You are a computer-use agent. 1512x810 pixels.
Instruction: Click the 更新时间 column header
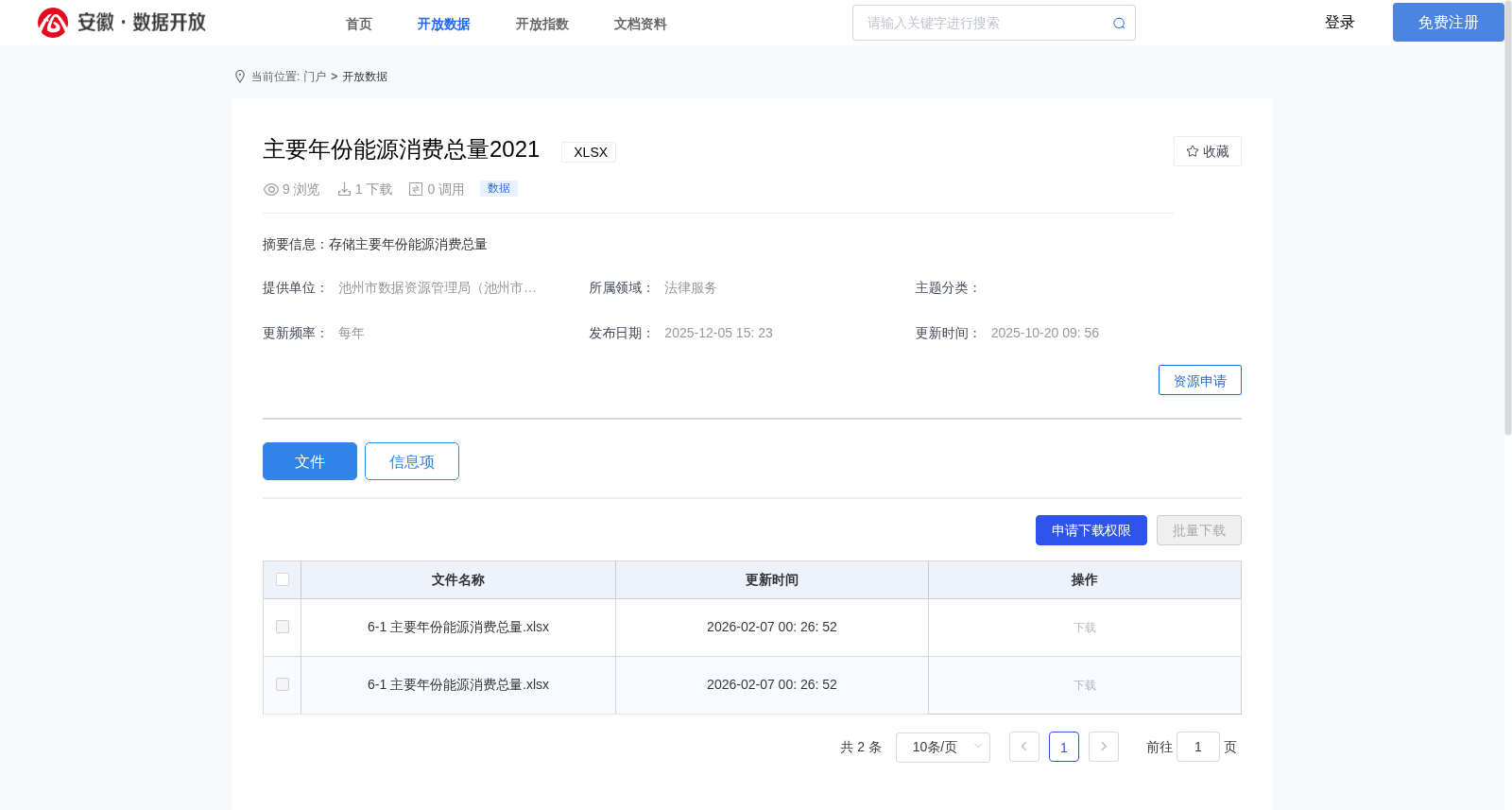tap(772, 579)
